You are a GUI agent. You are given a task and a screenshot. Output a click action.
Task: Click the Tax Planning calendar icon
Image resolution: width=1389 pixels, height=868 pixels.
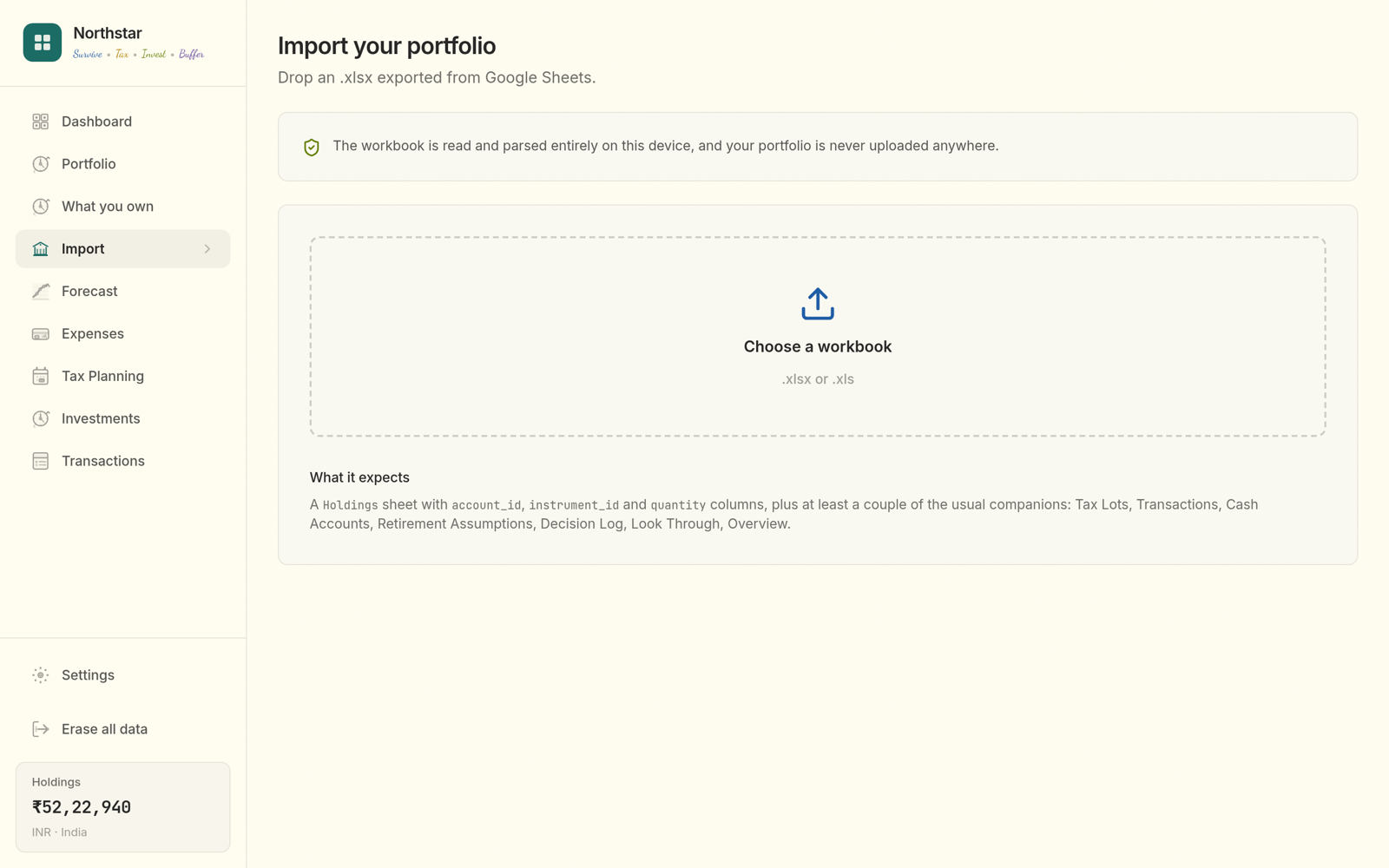coord(41,376)
